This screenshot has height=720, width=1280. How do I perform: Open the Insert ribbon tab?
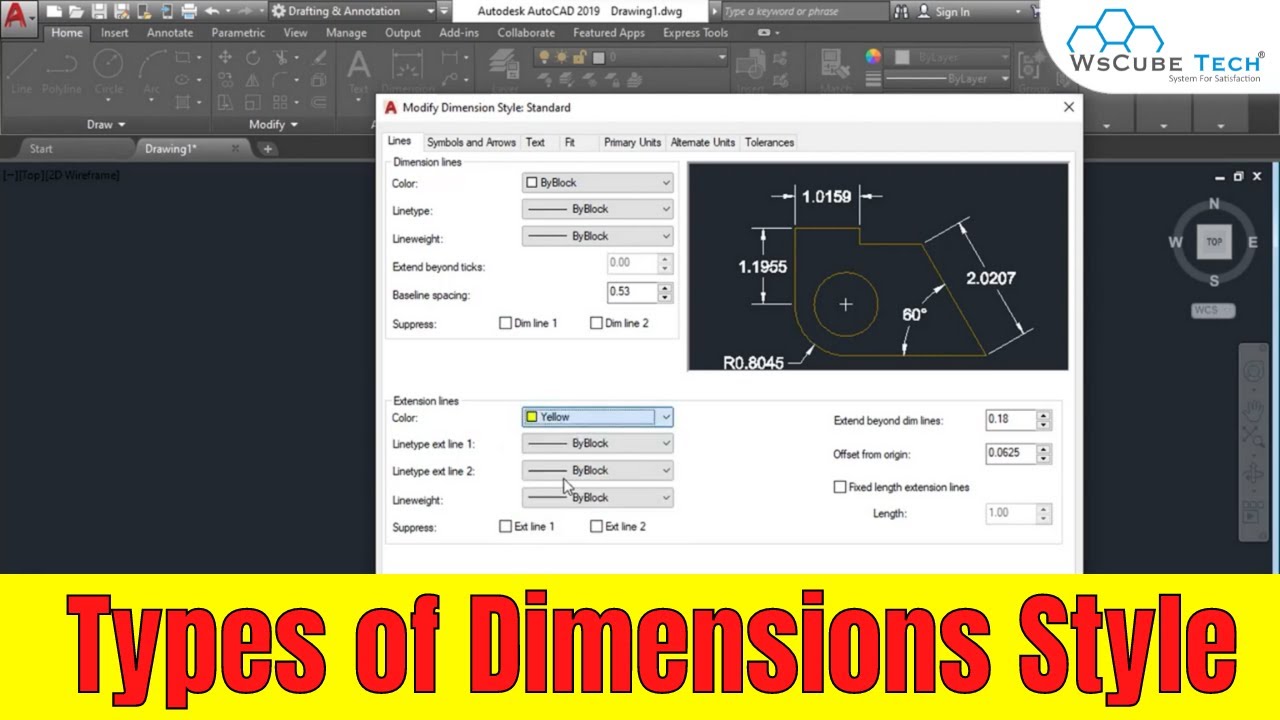pos(115,33)
